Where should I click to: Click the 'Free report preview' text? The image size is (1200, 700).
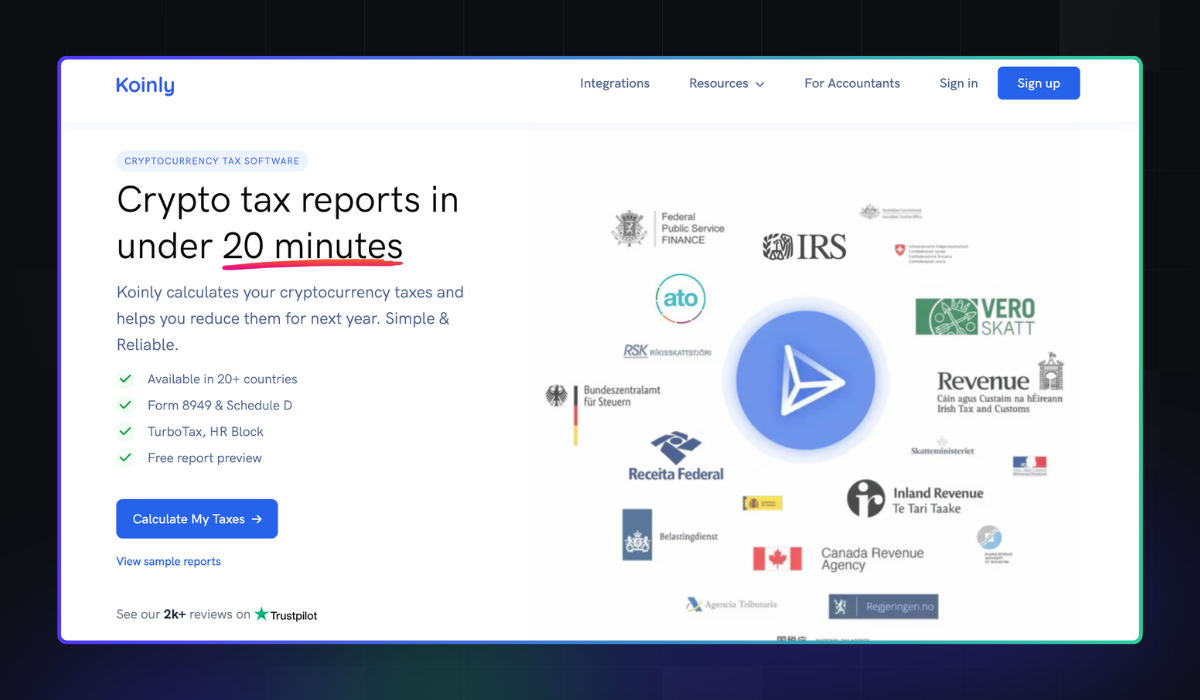[x=204, y=458]
